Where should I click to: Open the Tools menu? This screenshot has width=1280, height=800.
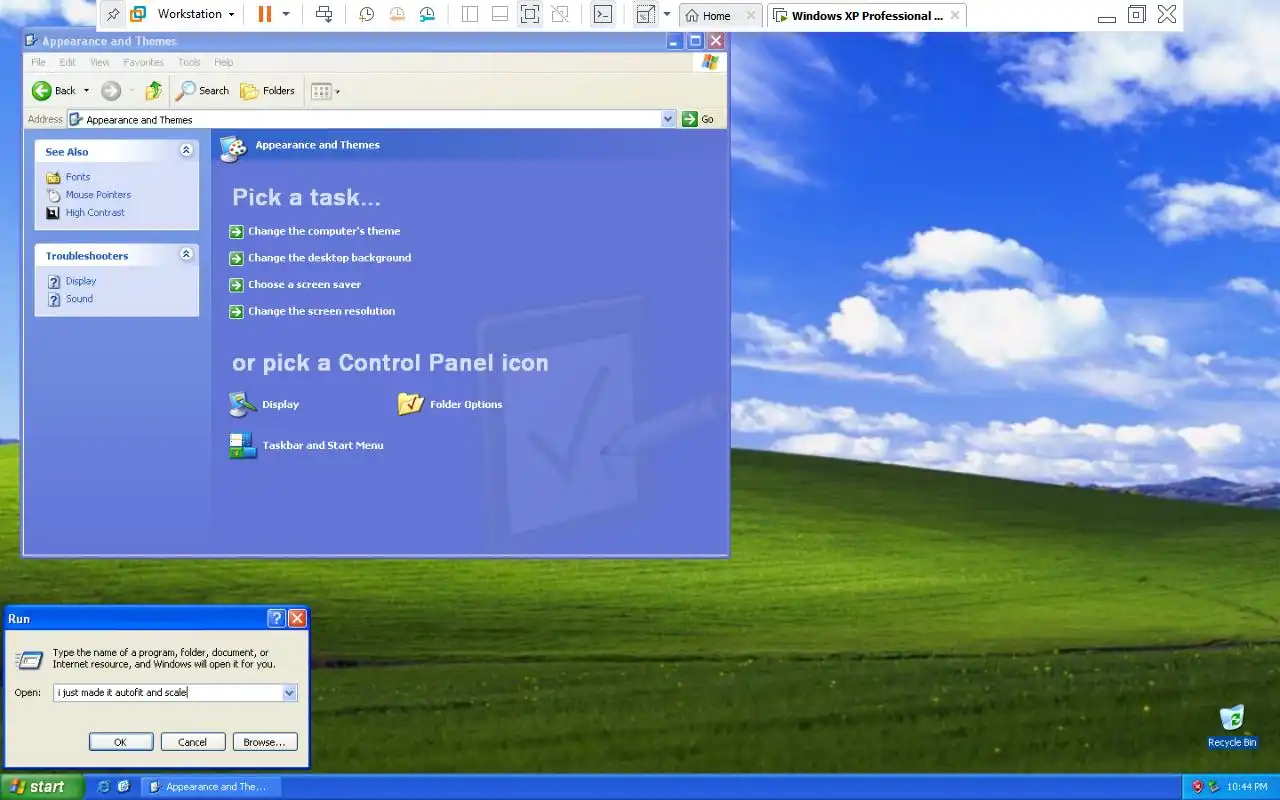189,62
